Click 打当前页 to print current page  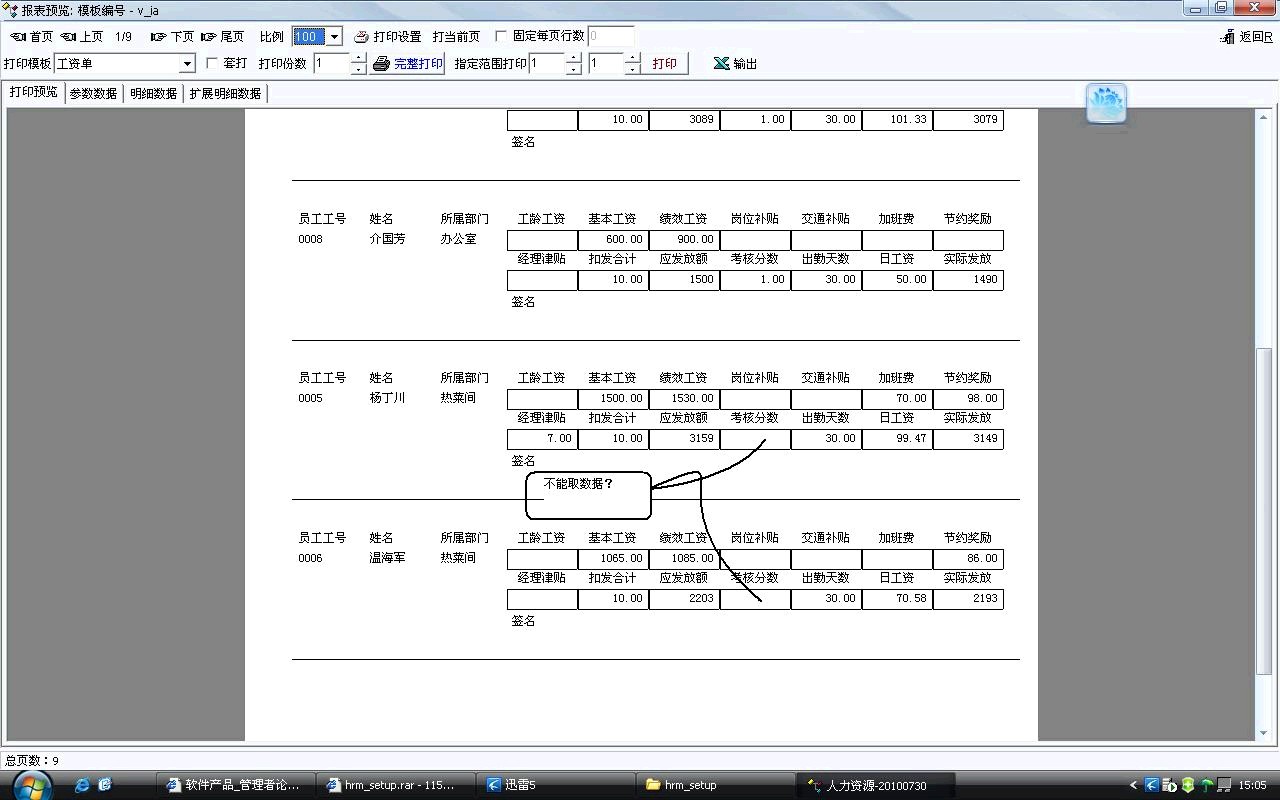(x=456, y=37)
